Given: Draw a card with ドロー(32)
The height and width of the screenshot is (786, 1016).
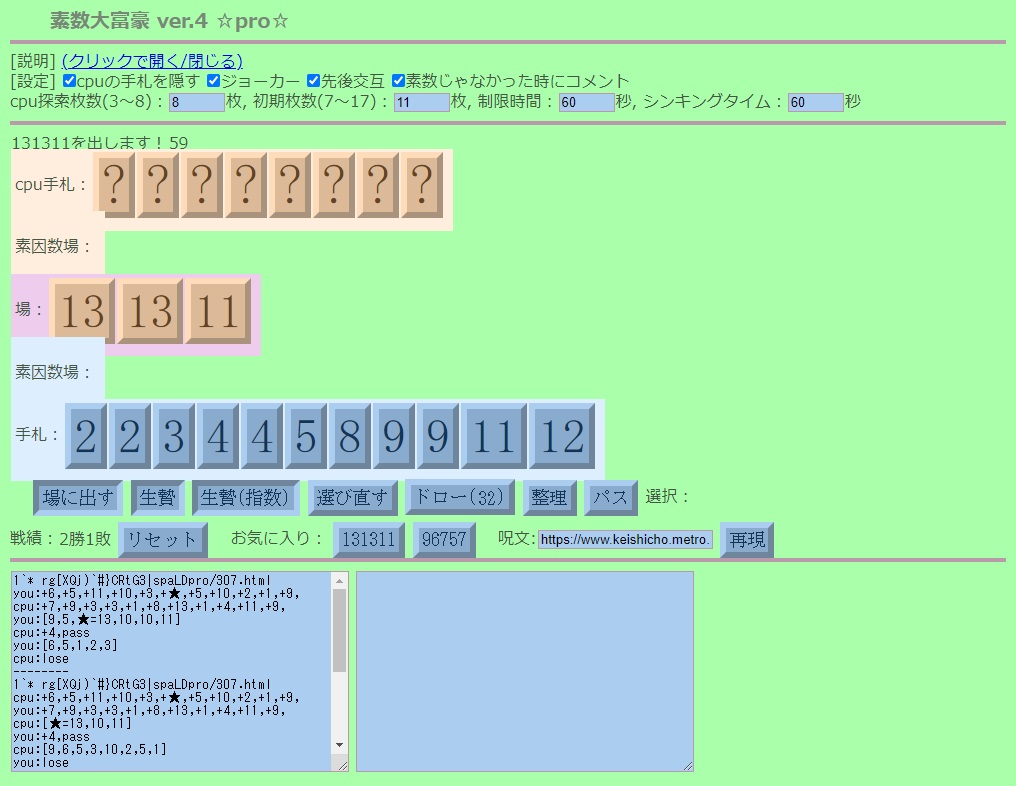Looking at the screenshot, I should (459, 498).
